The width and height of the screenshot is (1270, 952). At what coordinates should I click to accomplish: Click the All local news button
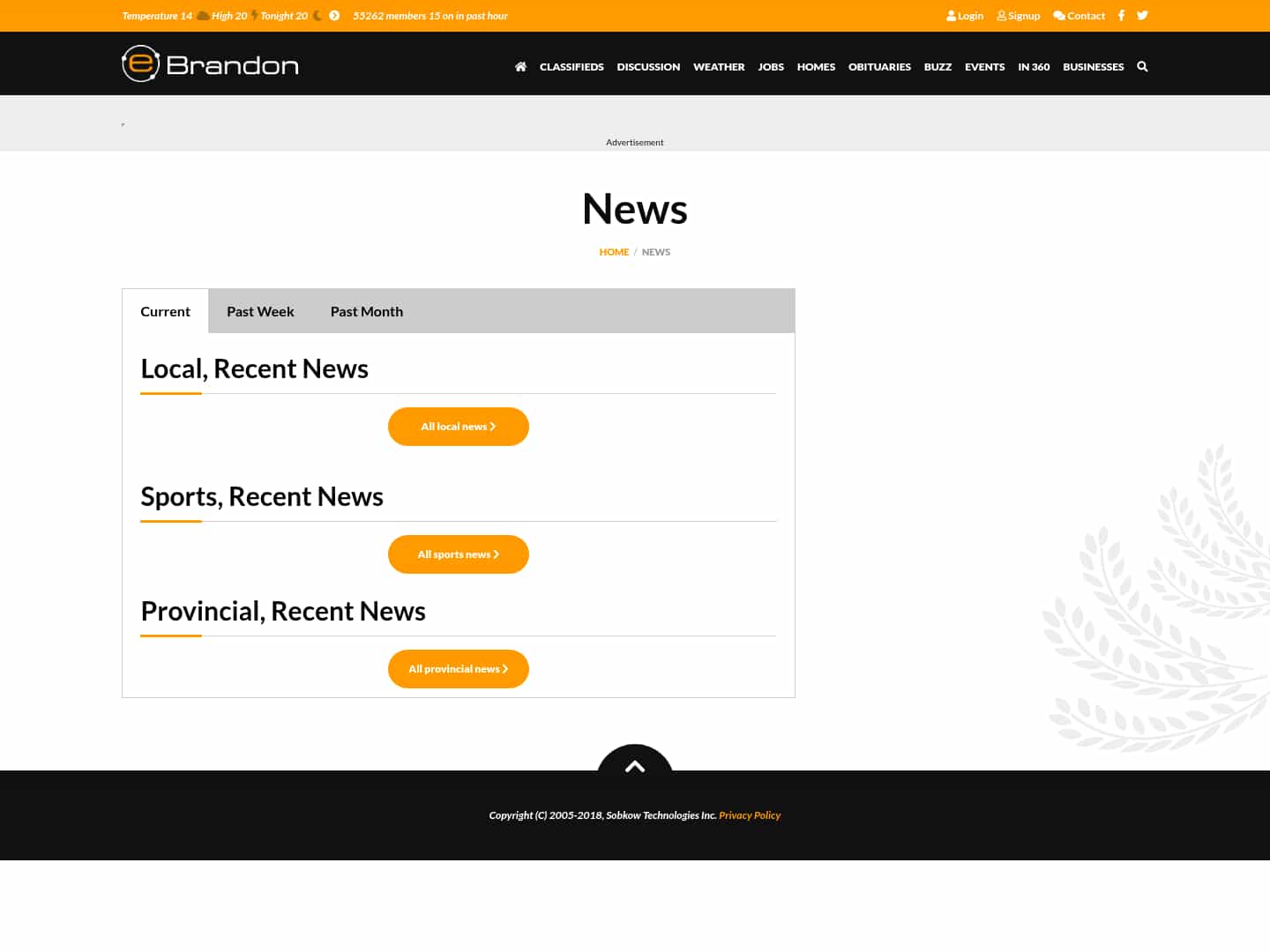pos(459,427)
